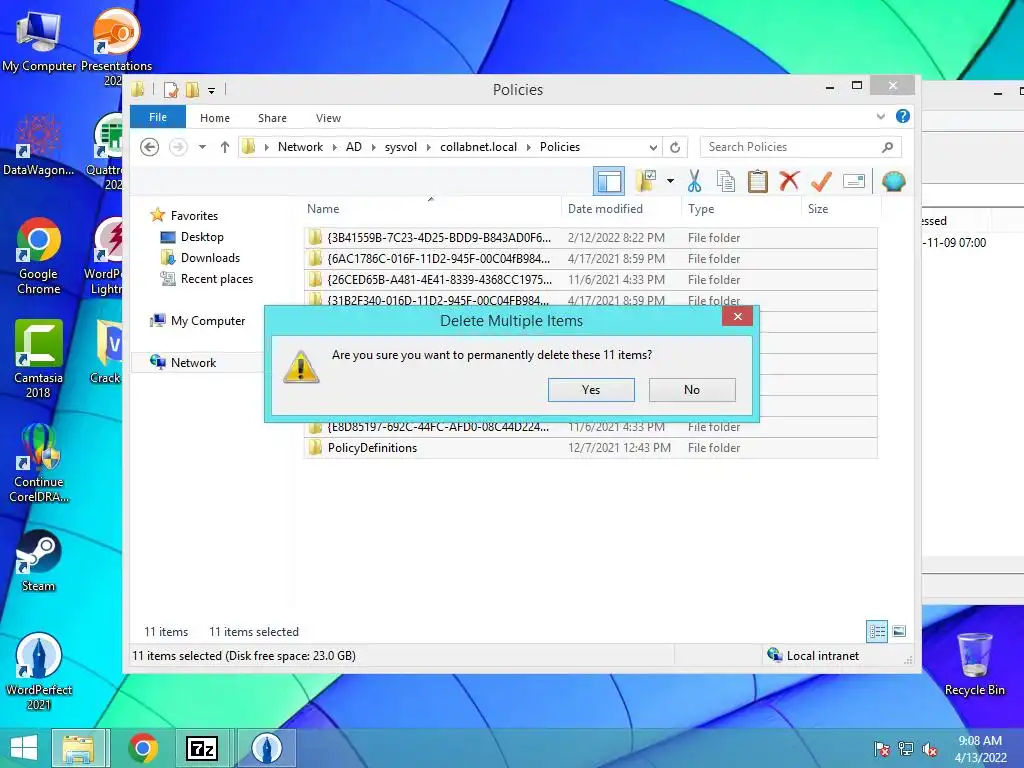Screen dimensions: 1024x768
Task: Click the muted volume tray icon
Action: click(x=930, y=750)
